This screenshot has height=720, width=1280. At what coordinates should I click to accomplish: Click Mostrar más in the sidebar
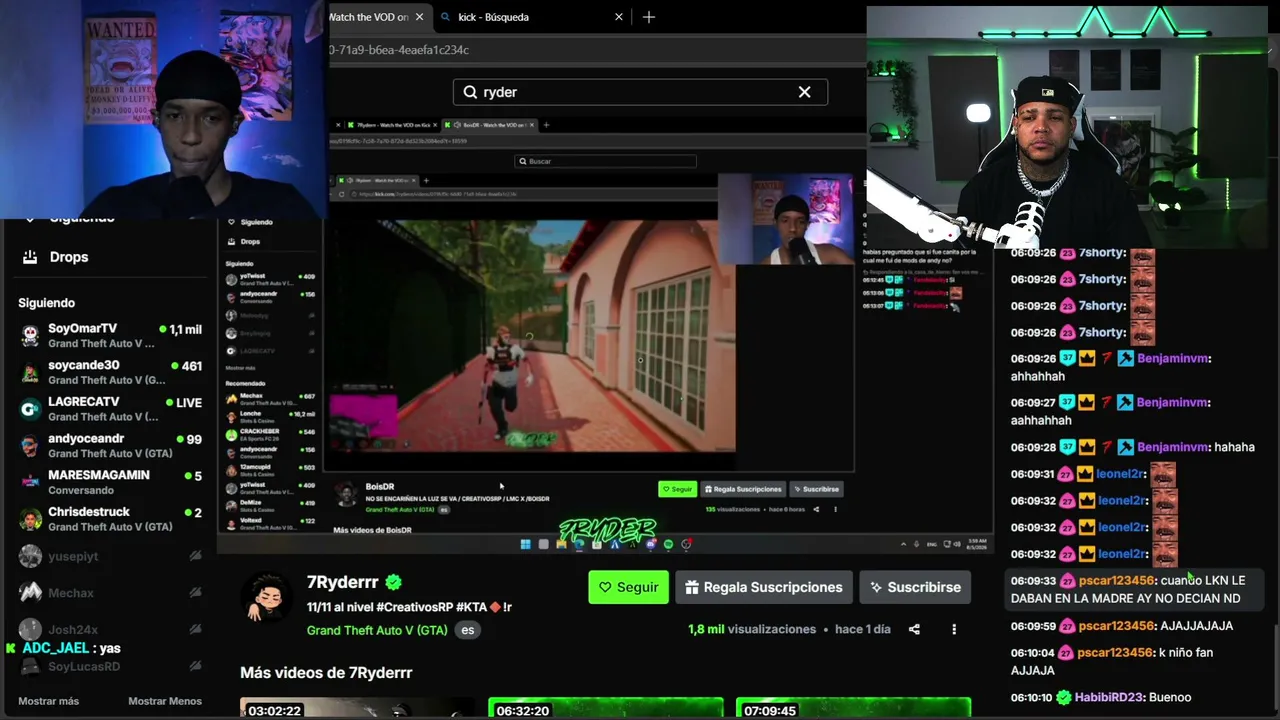48,701
